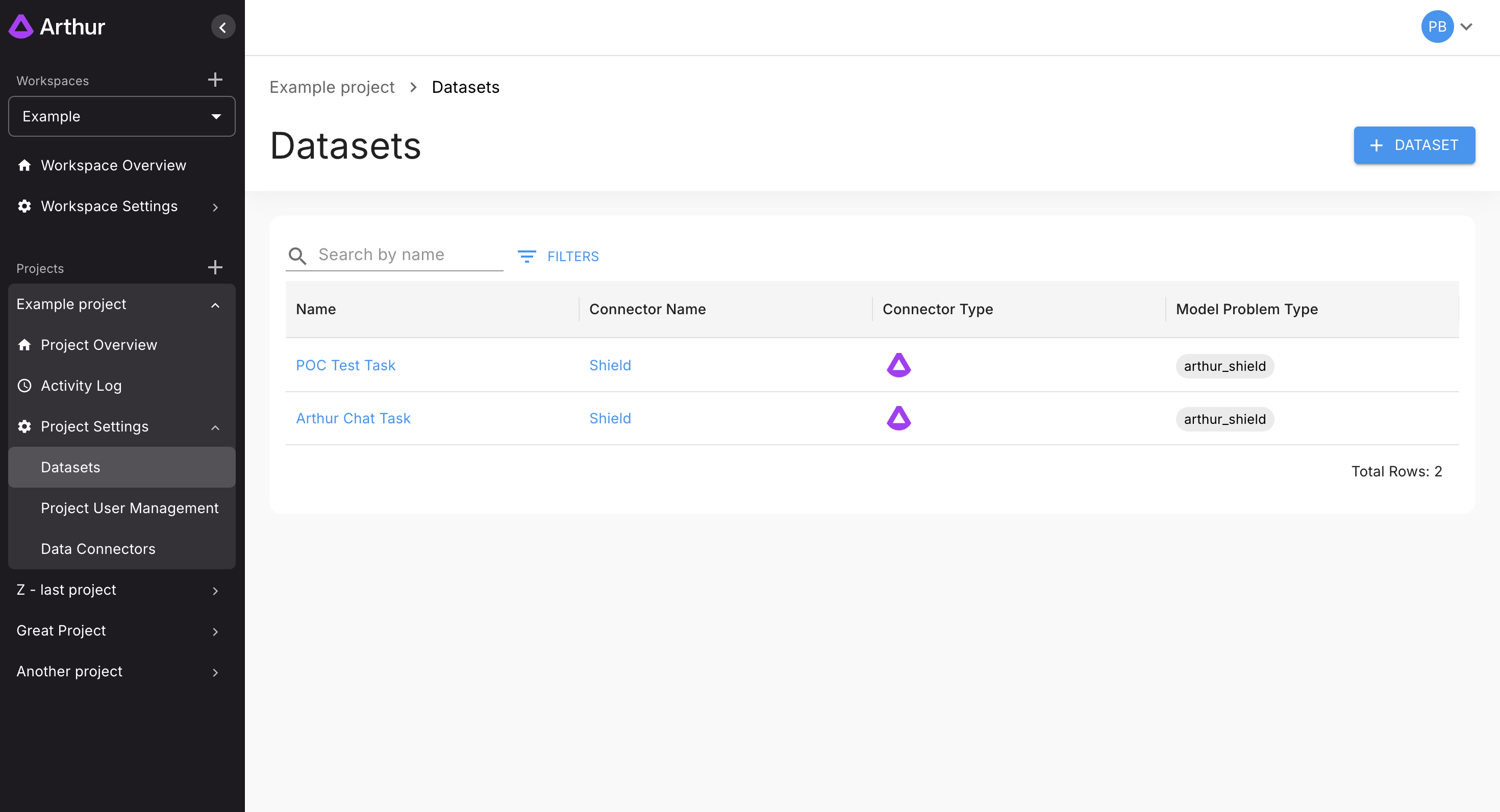Collapse the sidebar with the arrow button

[222, 28]
